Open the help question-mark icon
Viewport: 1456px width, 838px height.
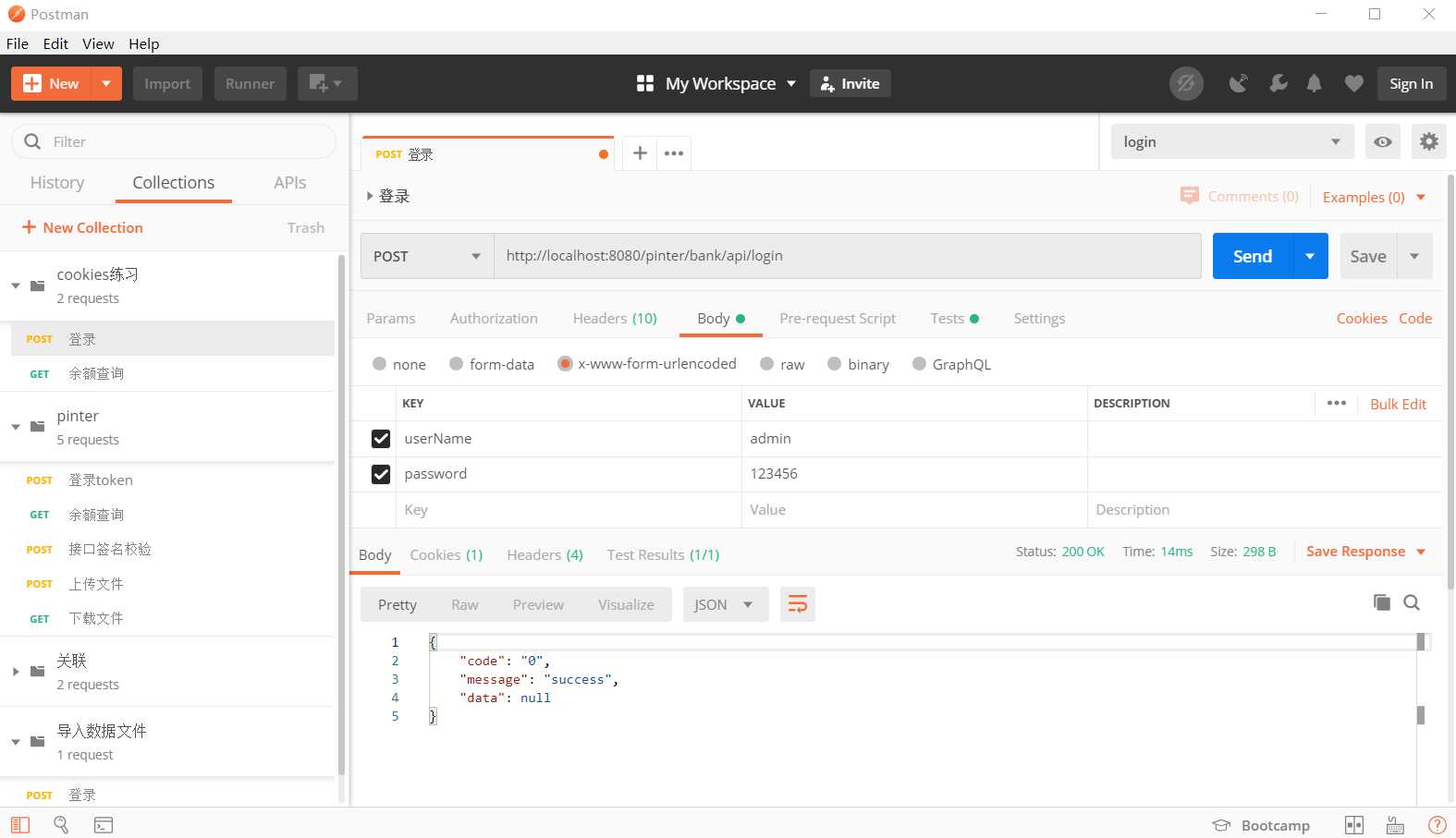pyautogui.click(x=1437, y=825)
